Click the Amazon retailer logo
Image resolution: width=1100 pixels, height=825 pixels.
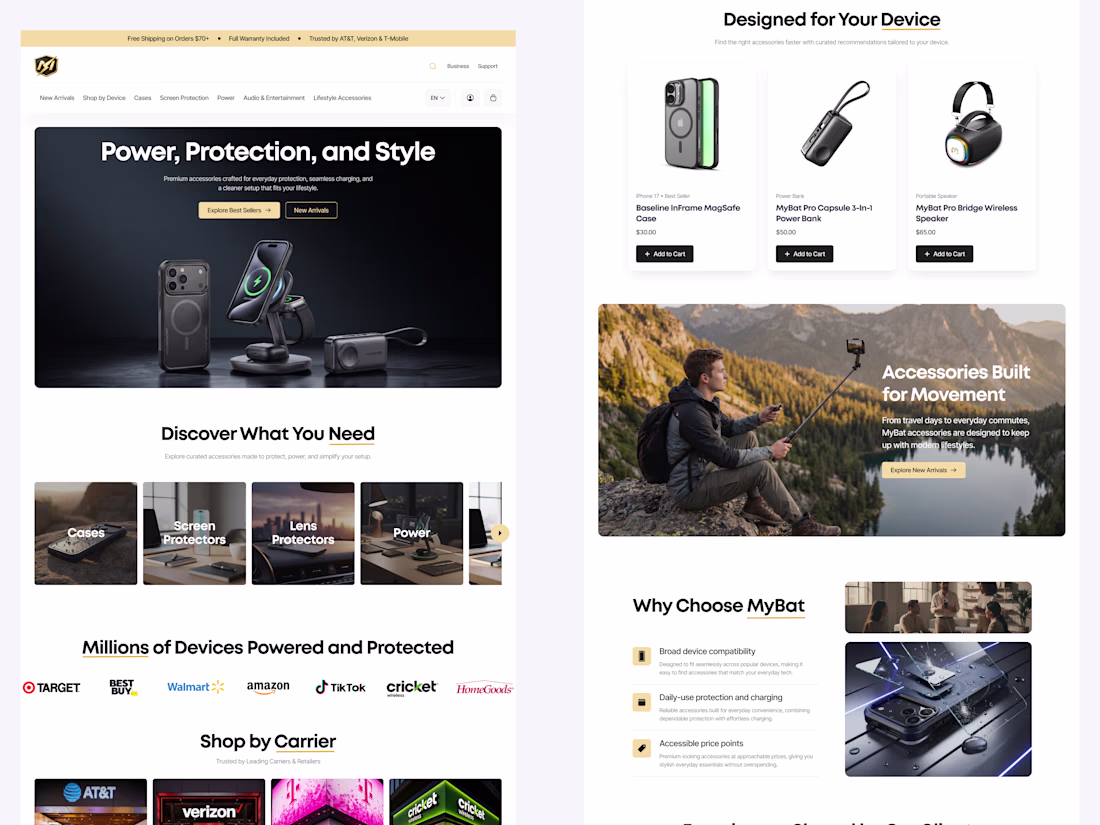(268, 687)
